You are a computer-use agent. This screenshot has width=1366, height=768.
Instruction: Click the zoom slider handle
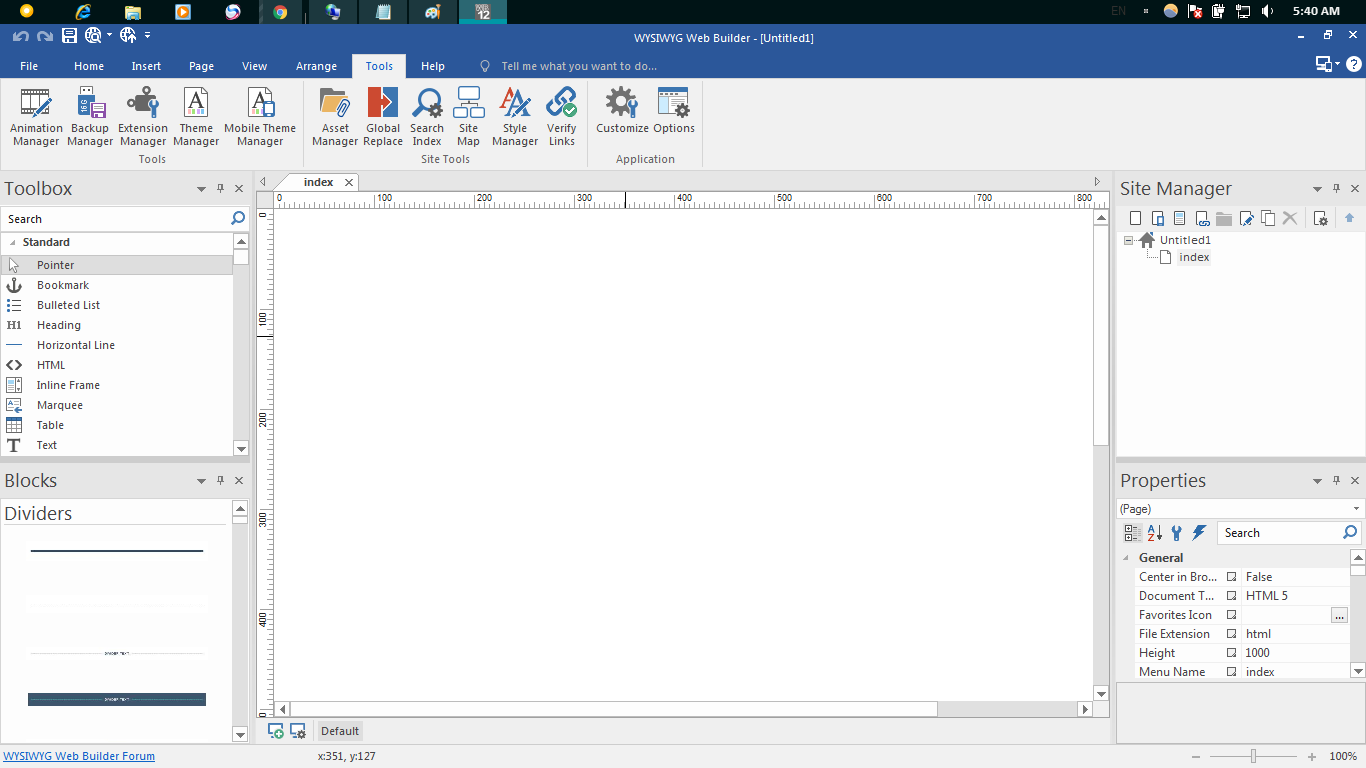pos(1253,756)
